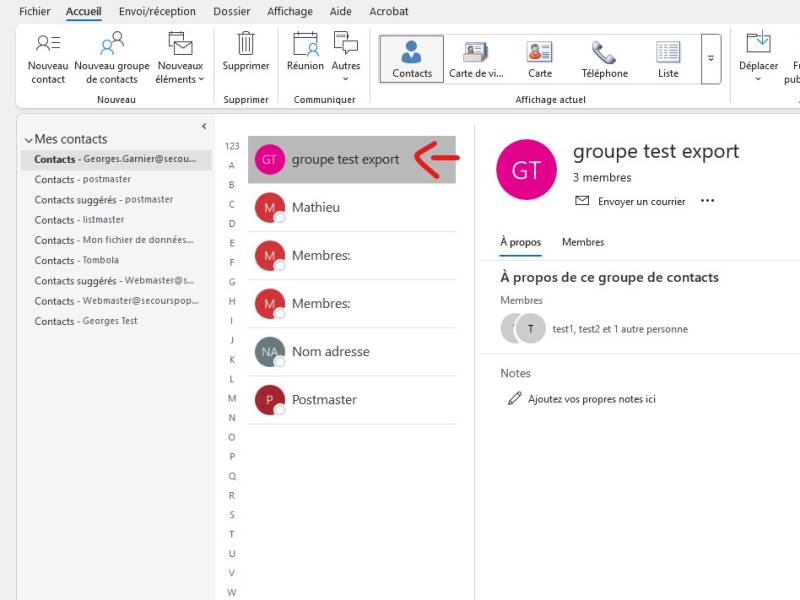The width and height of the screenshot is (800, 600).
Task: Switch to Carte view
Action: click(540, 59)
